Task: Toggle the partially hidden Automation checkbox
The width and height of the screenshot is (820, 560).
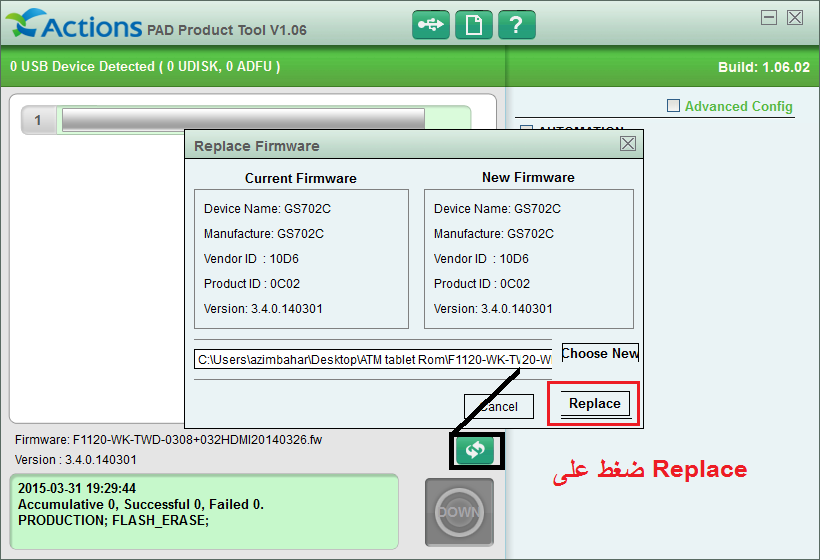Action: pos(527,128)
